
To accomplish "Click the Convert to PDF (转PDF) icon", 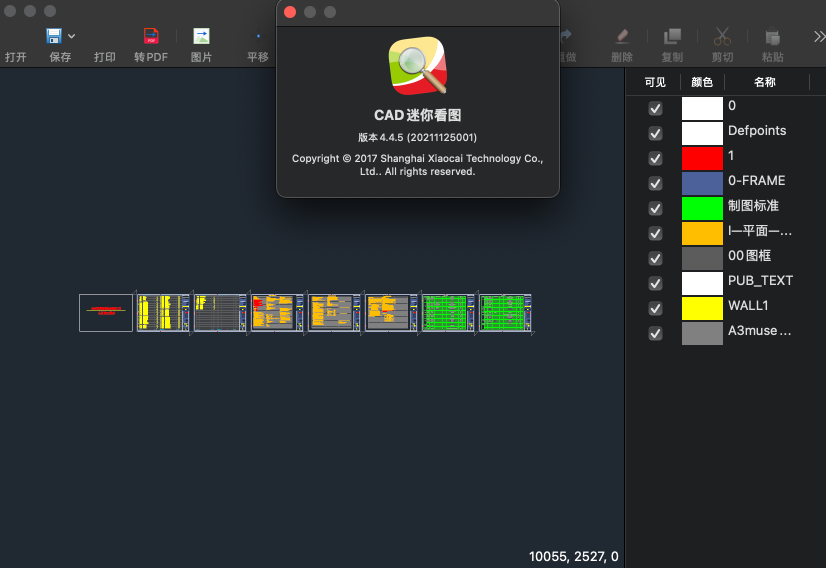I will coord(151,36).
